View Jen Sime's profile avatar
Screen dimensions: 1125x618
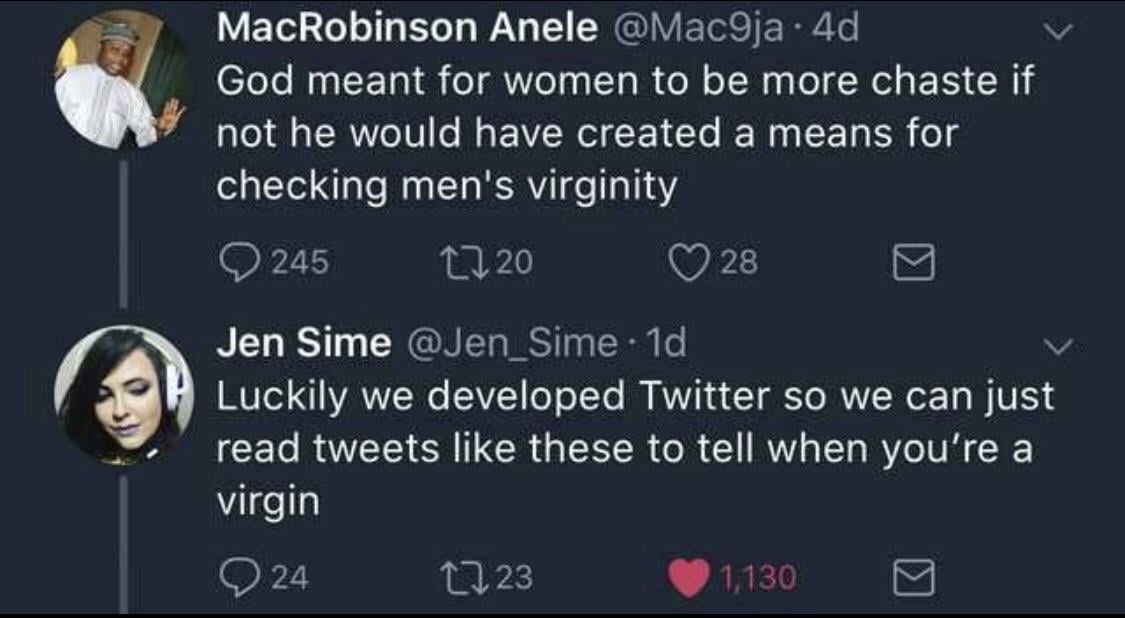(121, 396)
